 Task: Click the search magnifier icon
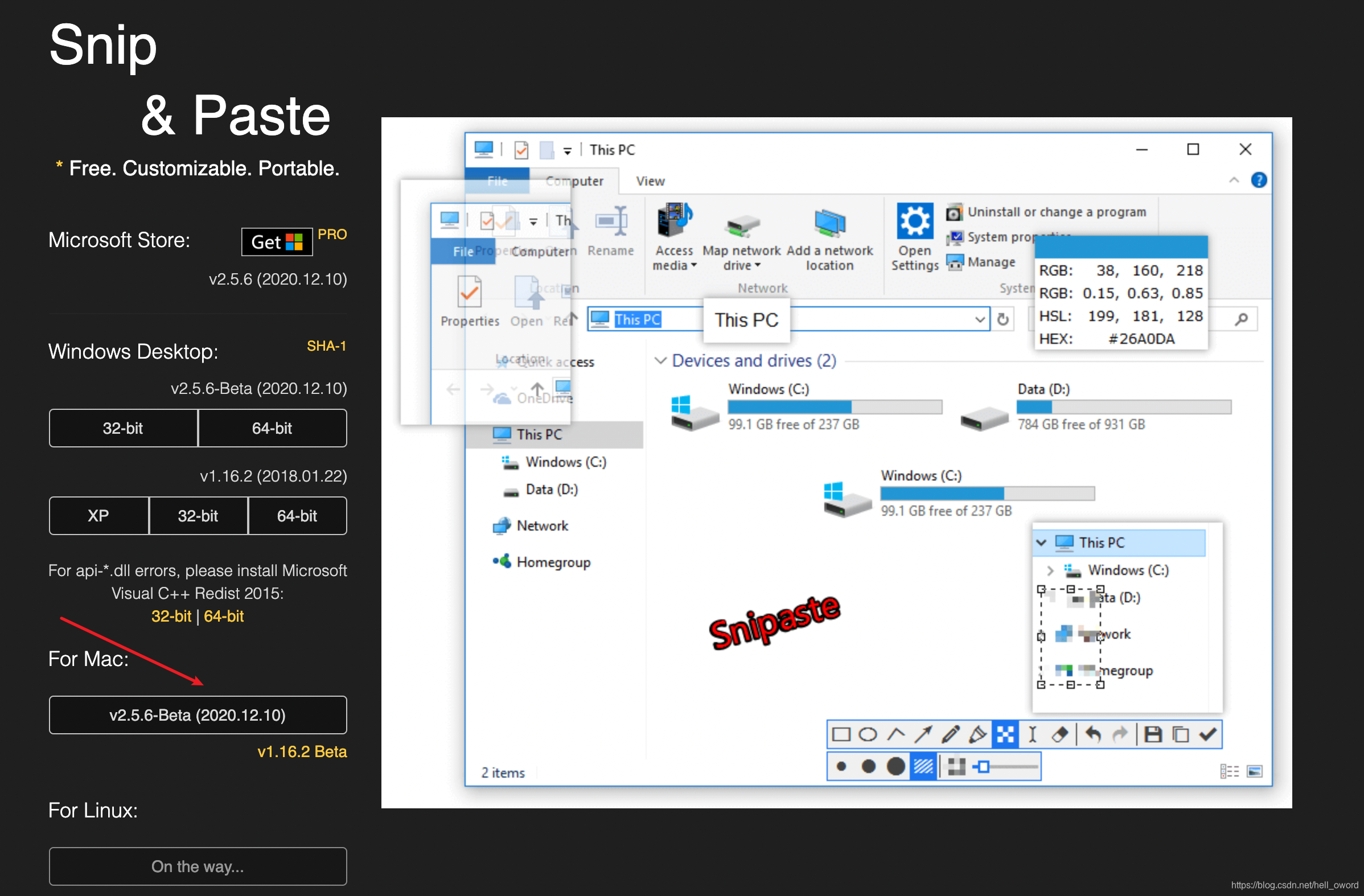(x=1242, y=319)
